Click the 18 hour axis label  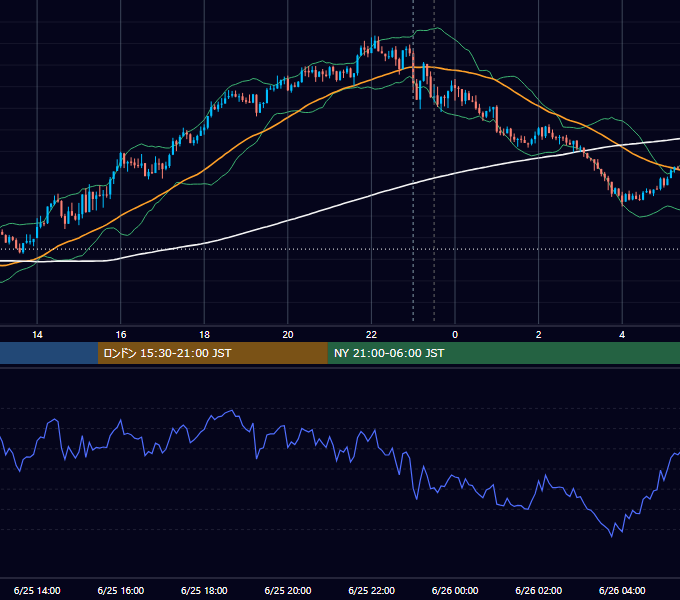pyautogui.click(x=204, y=335)
